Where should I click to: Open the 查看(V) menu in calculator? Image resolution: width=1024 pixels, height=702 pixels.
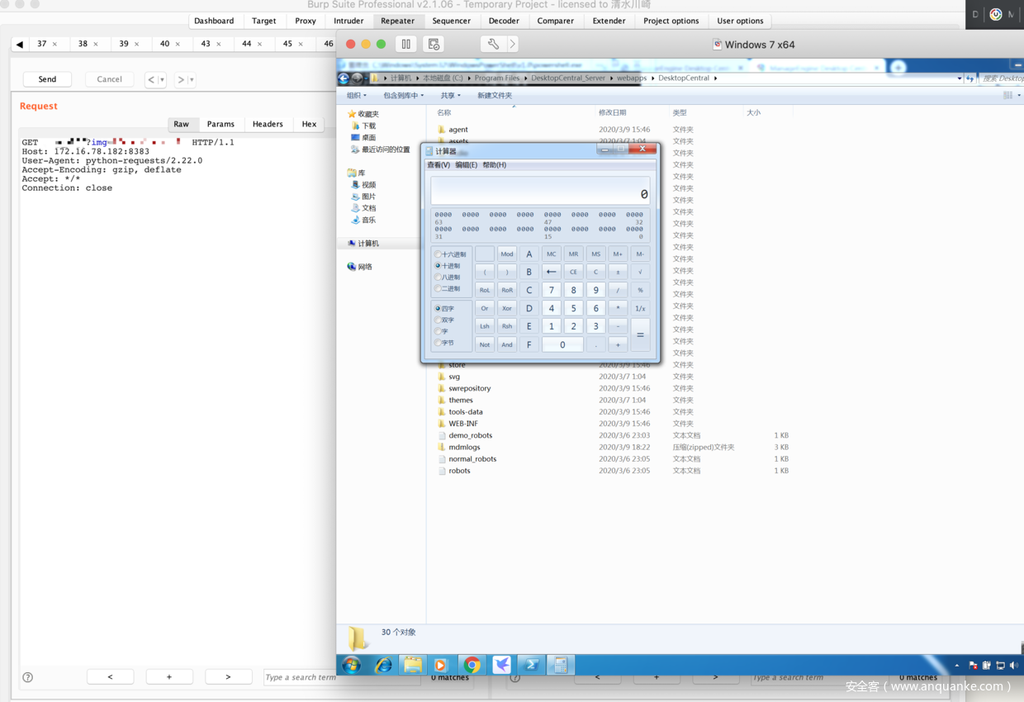[438, 165]
